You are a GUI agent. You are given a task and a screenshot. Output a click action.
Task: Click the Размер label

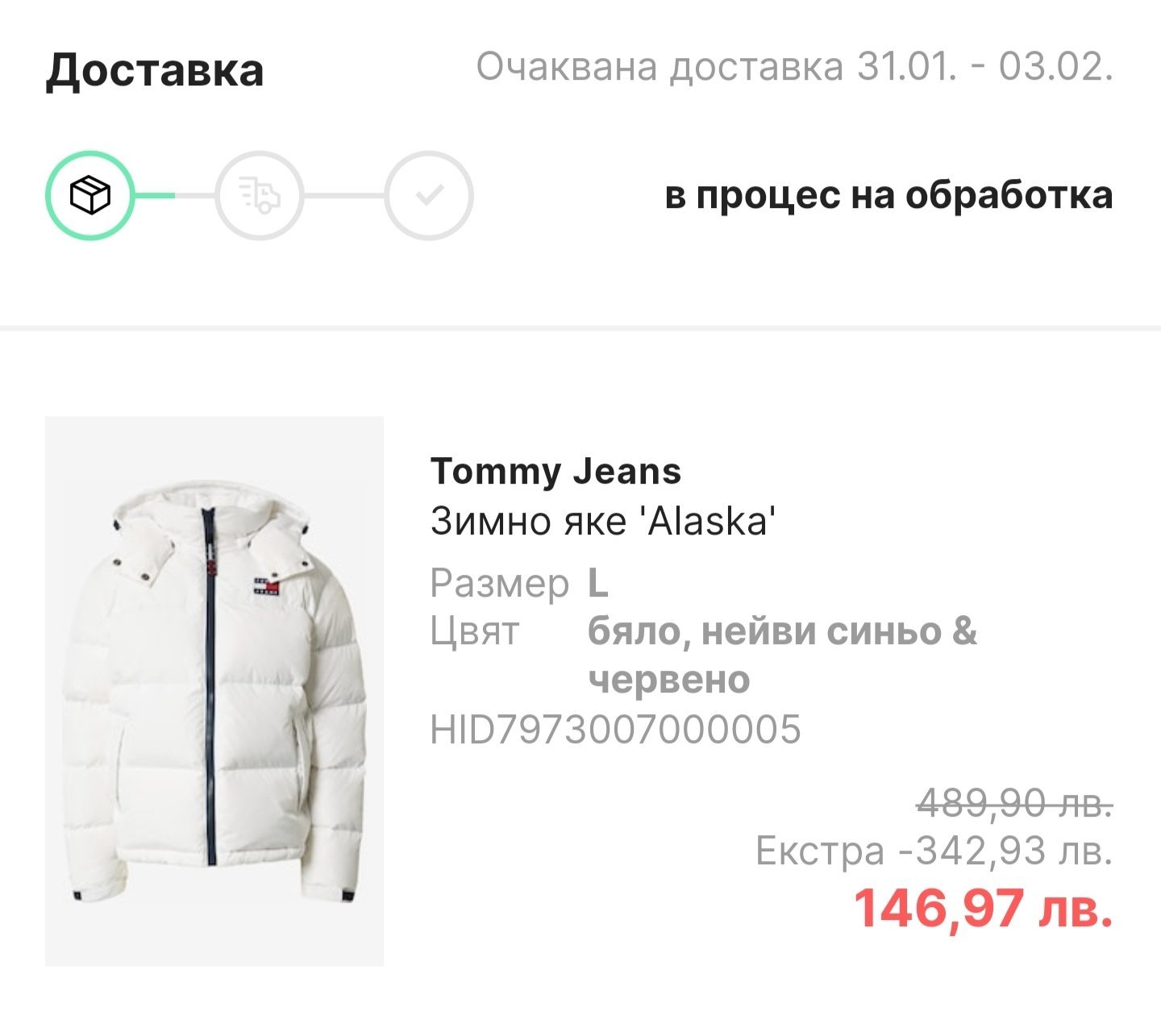point(499,583)
